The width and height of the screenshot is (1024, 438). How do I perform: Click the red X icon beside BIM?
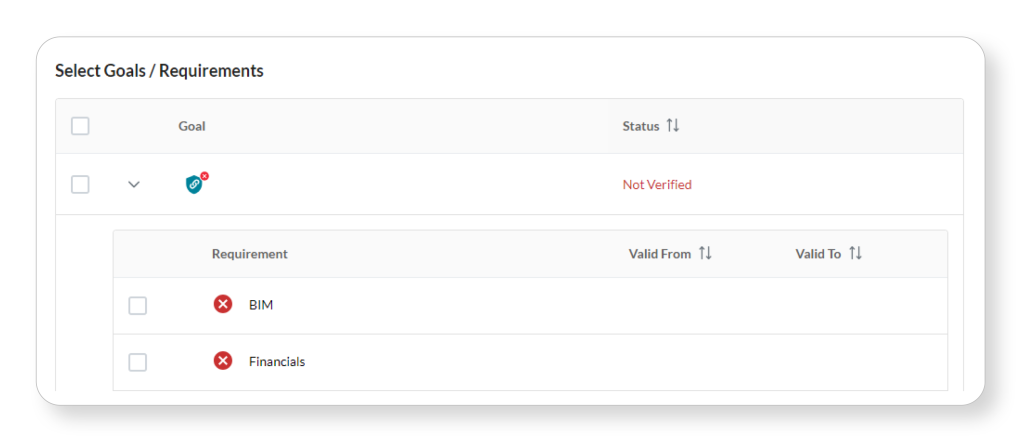click(223, 304)
